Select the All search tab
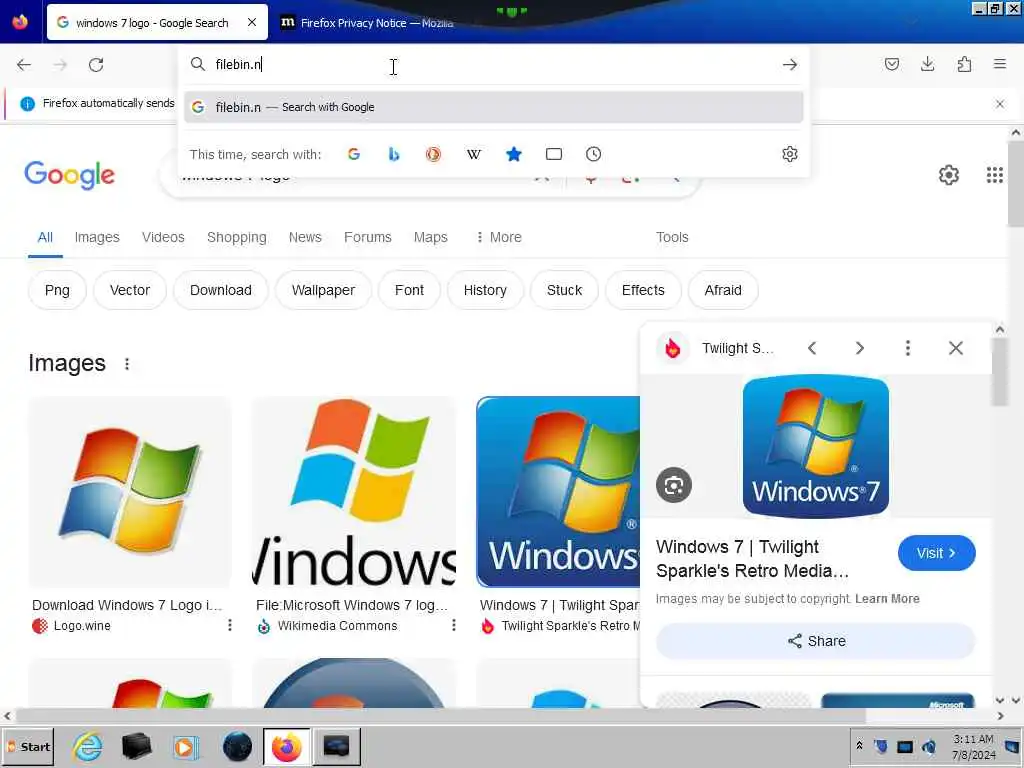The width and height of the screenshot is (1024, 768). (45, 237)
